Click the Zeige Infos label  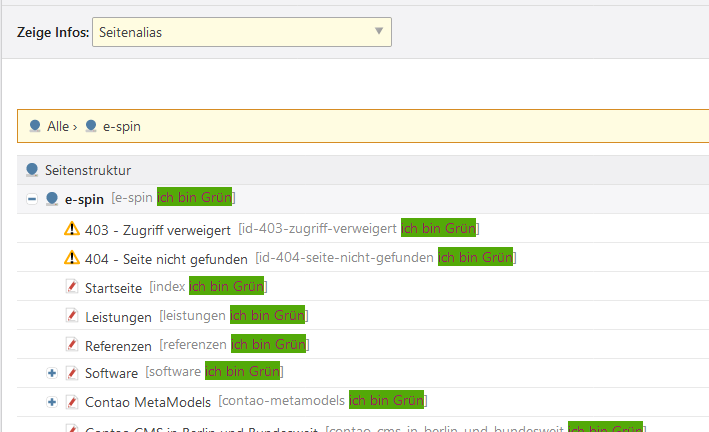coord(53,32)
